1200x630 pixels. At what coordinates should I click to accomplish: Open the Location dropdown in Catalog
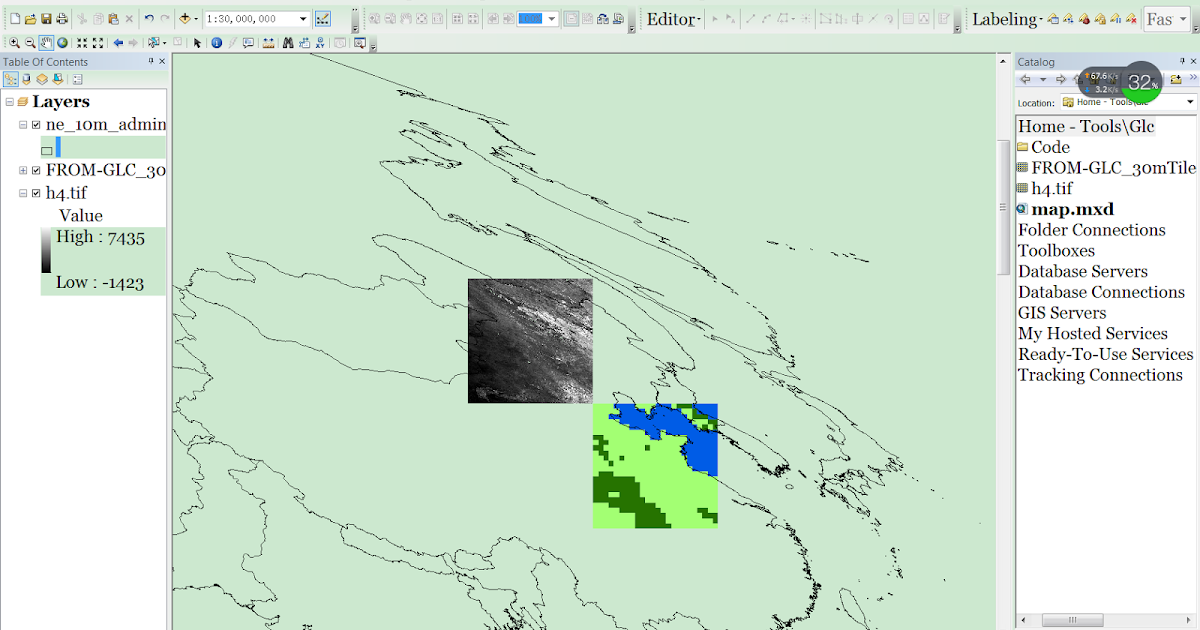click(1188, 101)
